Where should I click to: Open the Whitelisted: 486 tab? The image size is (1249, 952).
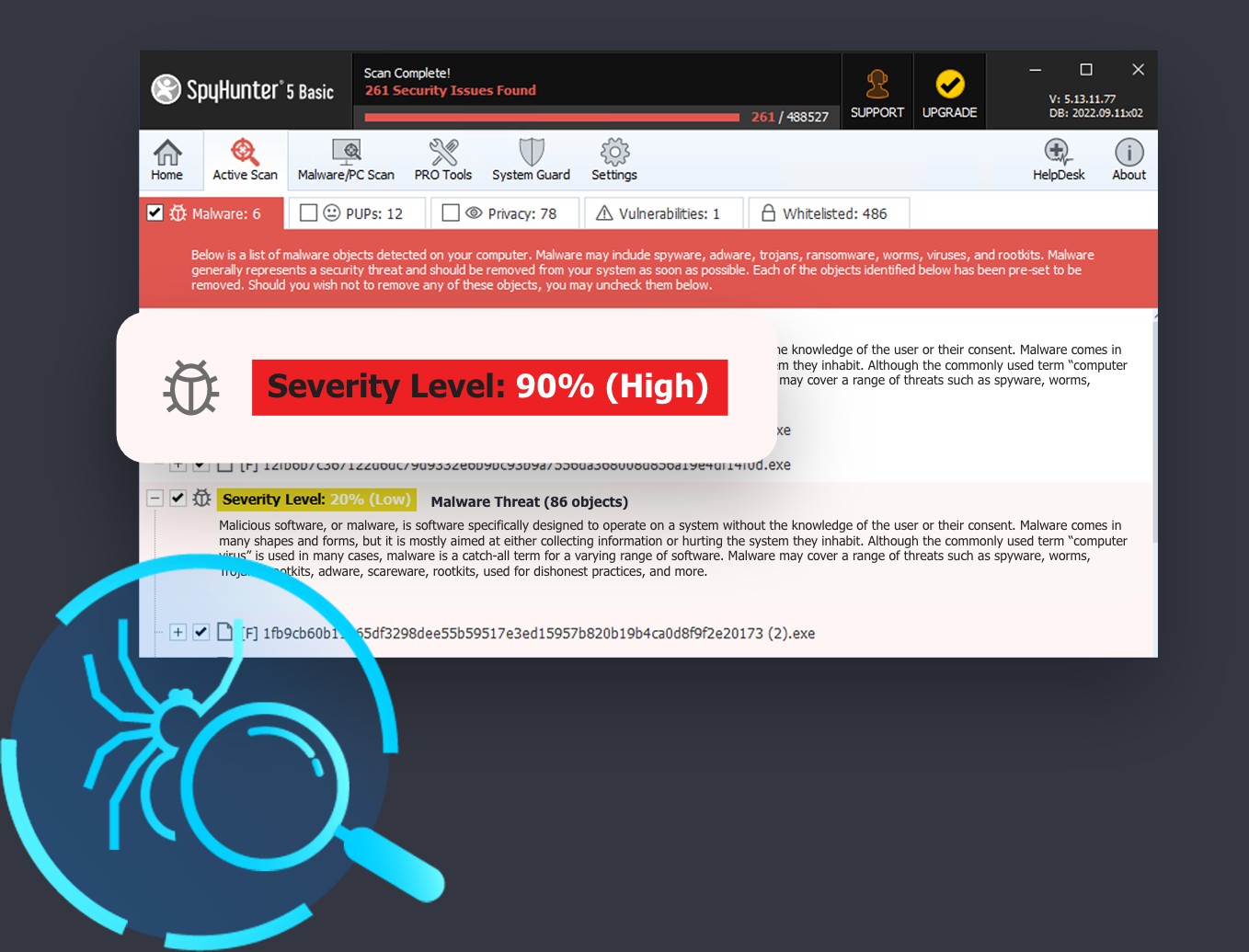(827, 212)
